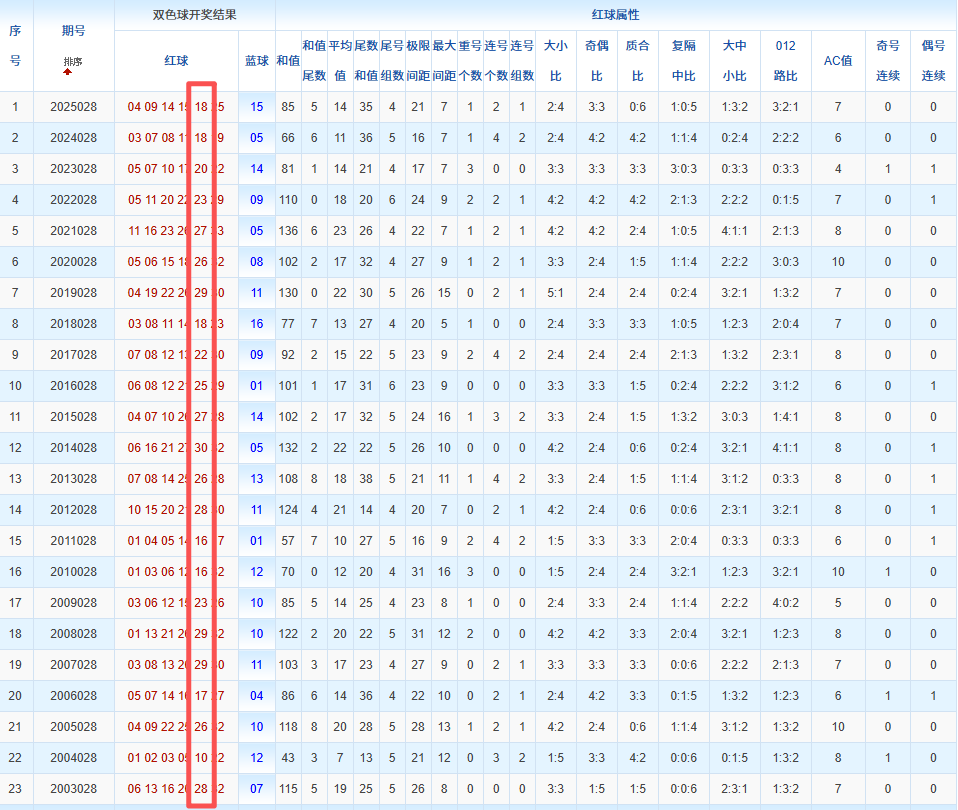Viewport: 958px width, 810px height.
Task: Click the red sort arrow under 期号
Action: pyautogui.click(x=67, y=72)
